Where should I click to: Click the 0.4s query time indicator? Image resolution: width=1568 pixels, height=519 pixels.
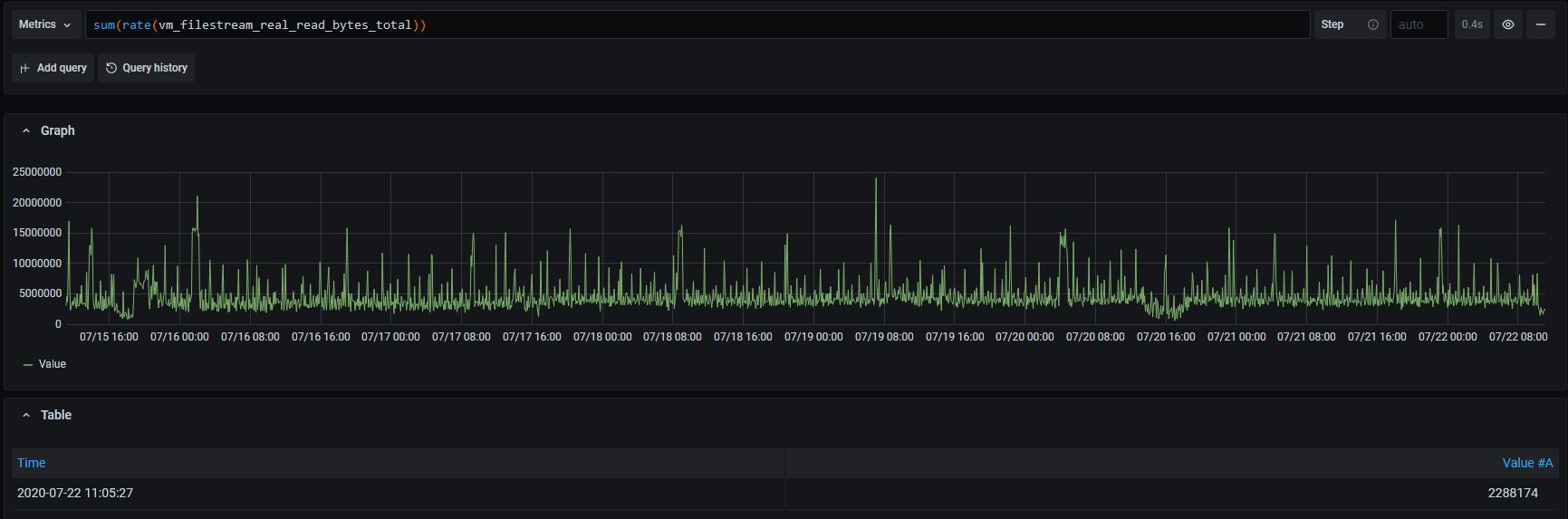point(1472,24)
